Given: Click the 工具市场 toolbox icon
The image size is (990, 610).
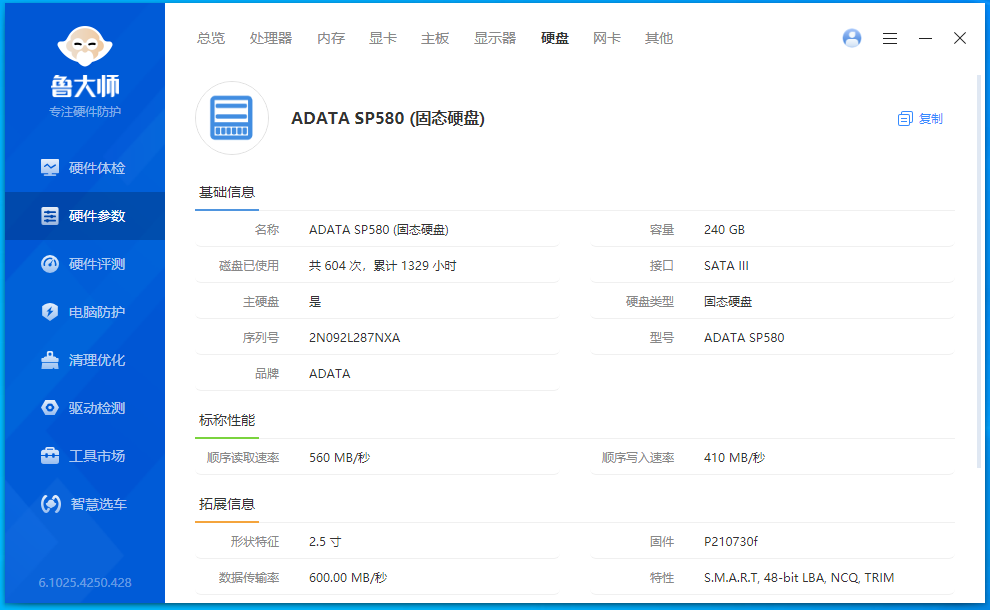Looking at the screenshot, I should (49, 456).
